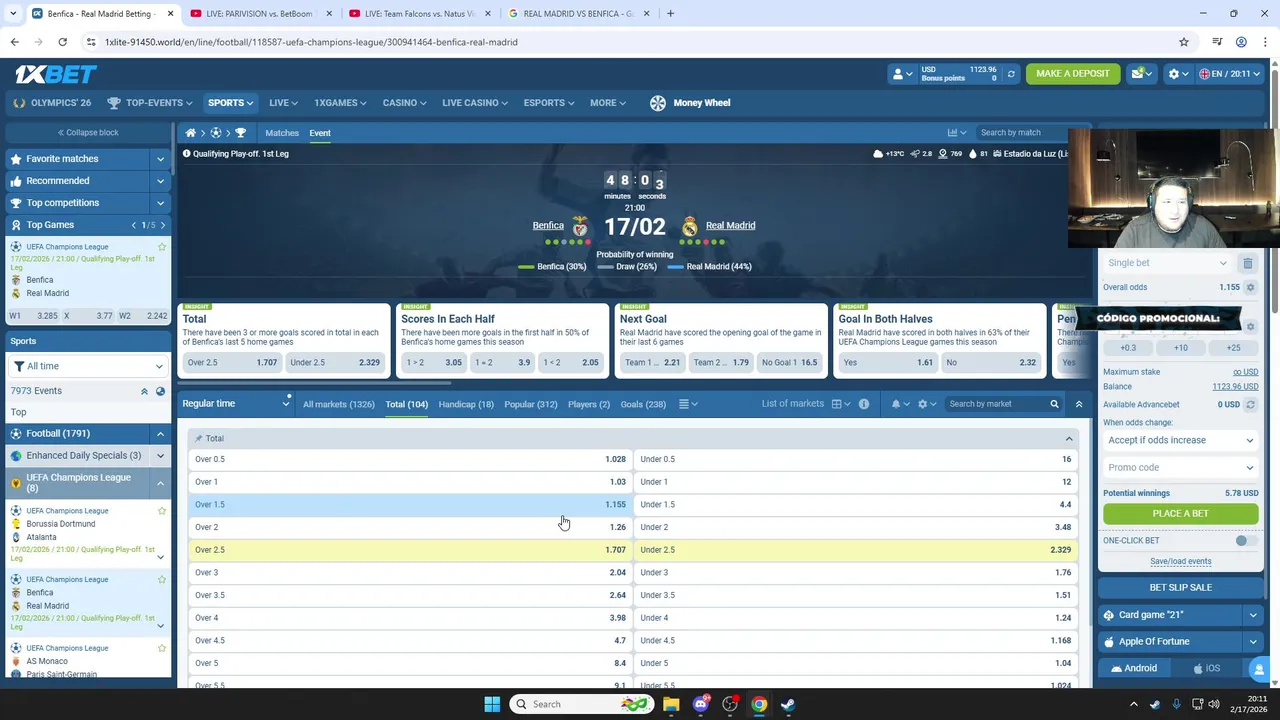Viewport: 1280px width, 720px height.
Task: Open the markets gear settings menu
Action: click(x=927, y=404)
